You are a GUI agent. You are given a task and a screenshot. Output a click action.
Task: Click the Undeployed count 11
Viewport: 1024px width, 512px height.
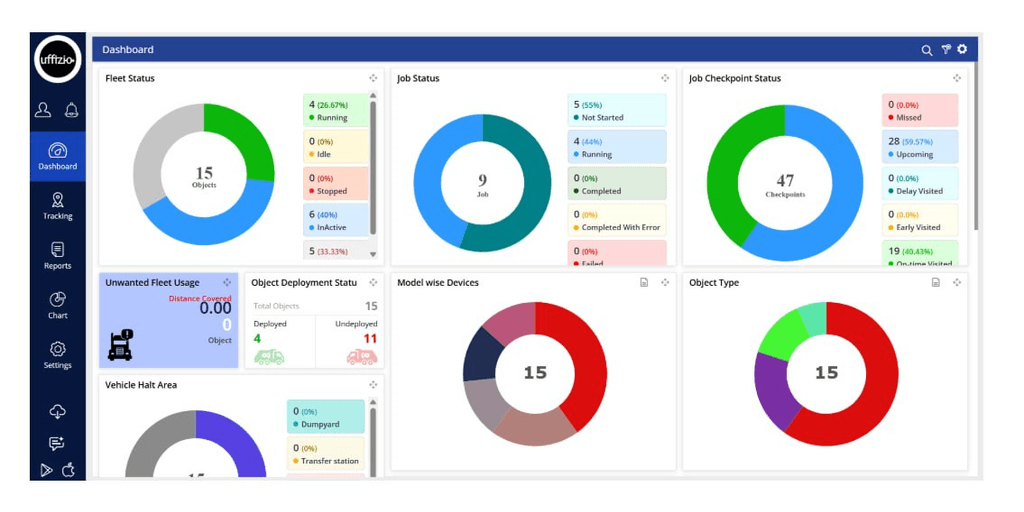point(370,338)
